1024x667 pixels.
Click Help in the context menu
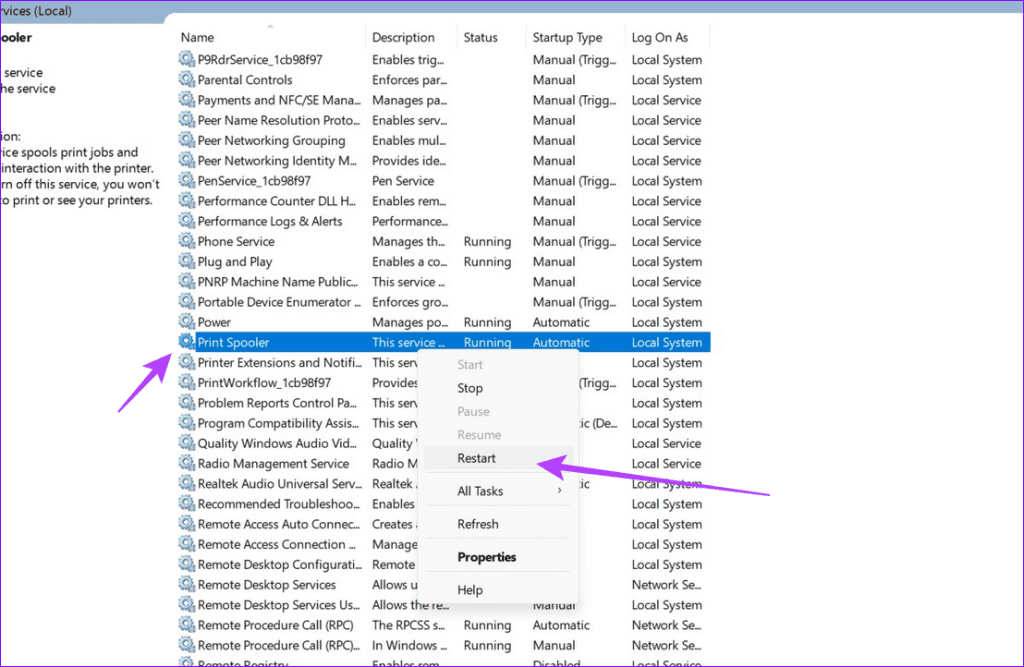pyautogui.click(x=470, y=590)
